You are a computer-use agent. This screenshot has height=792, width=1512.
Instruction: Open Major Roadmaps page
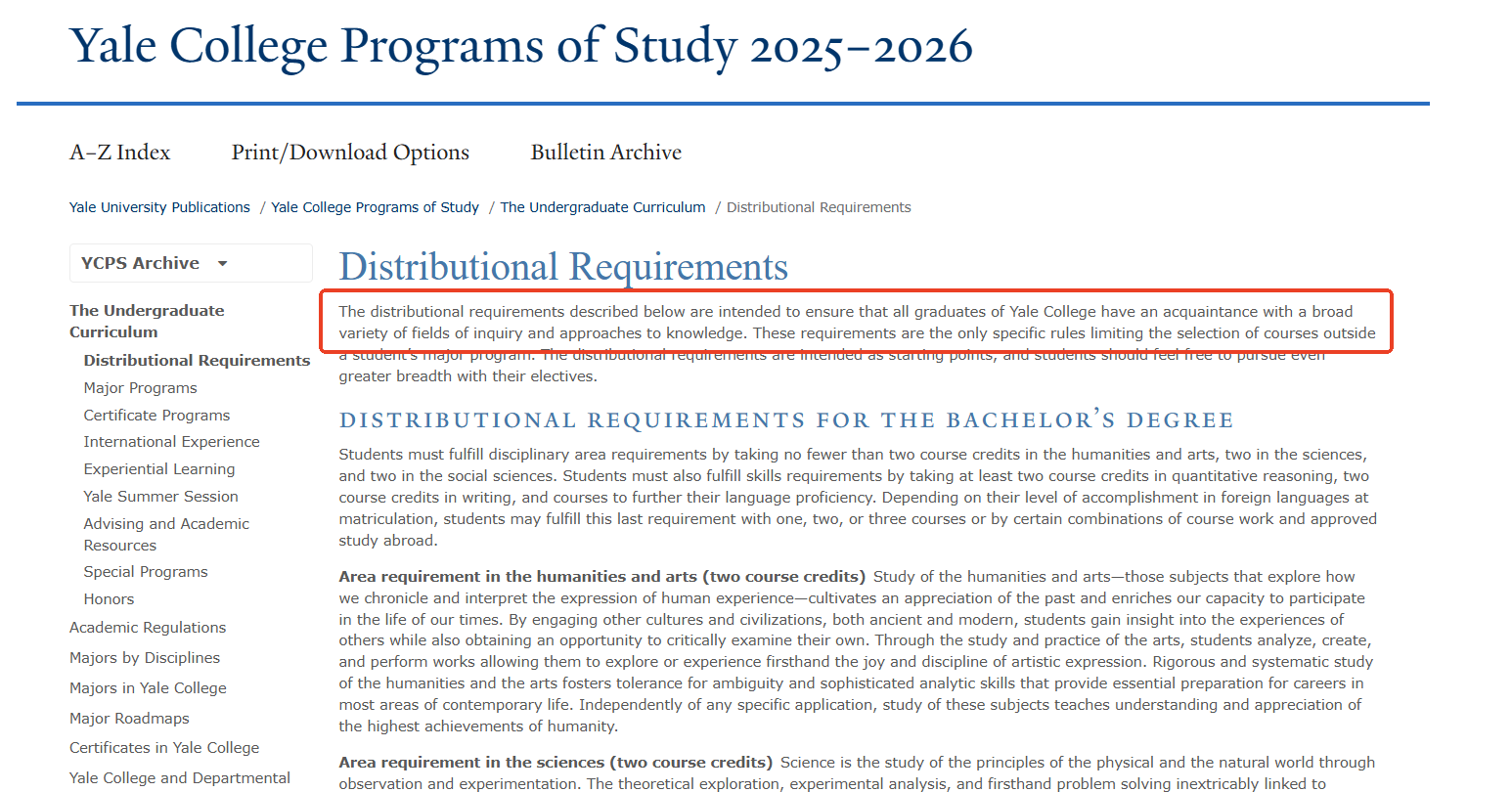click(x=129, y=719)
